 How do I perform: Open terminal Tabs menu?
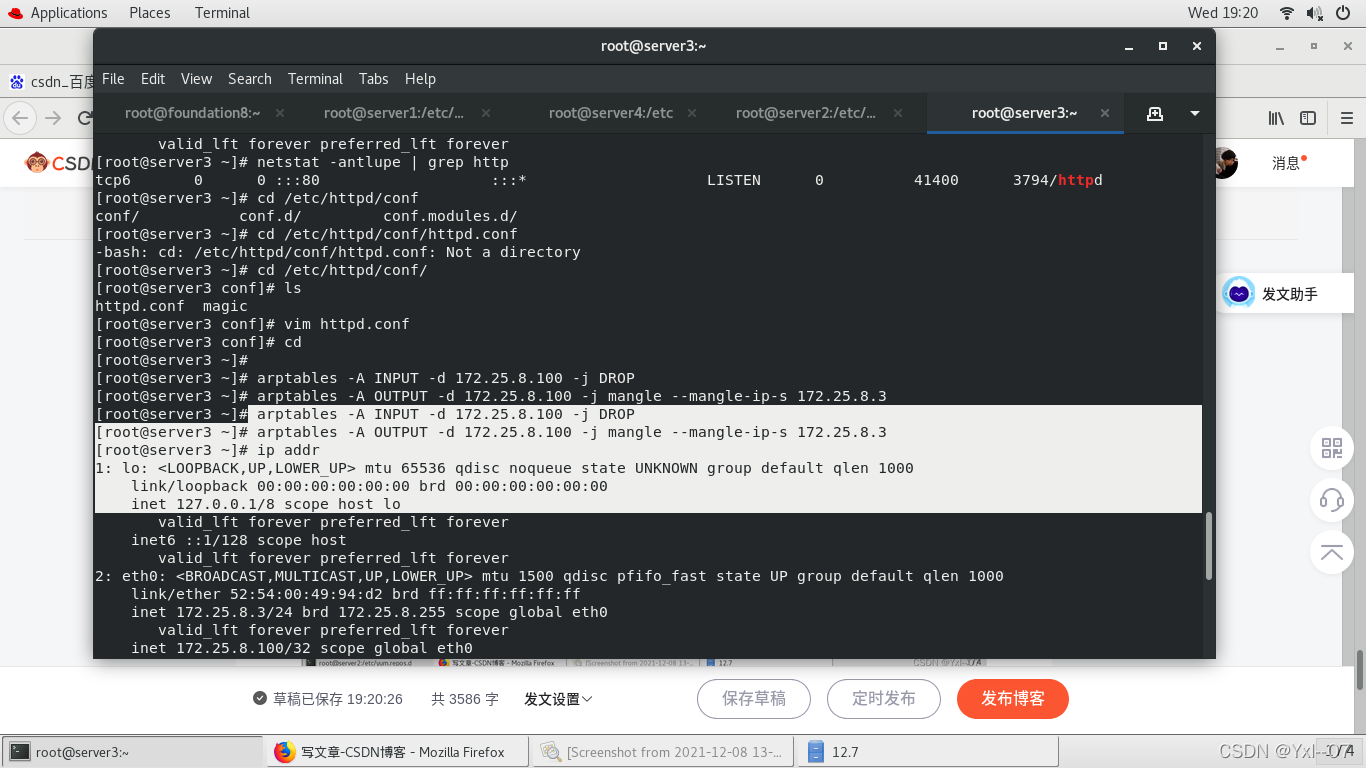373,79
